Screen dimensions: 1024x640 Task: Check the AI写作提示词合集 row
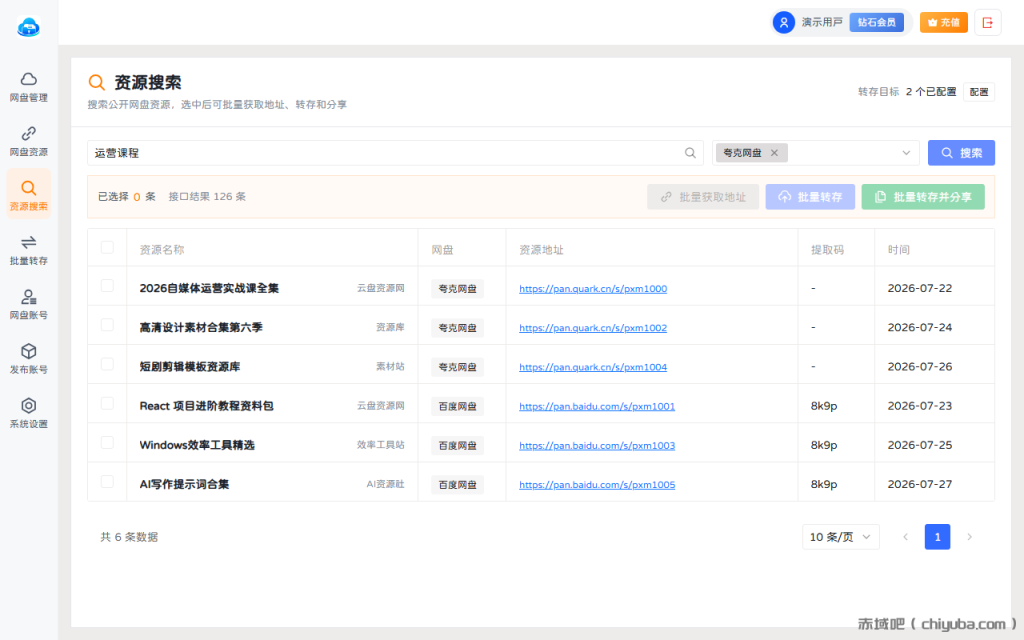[x=107, y=482]
